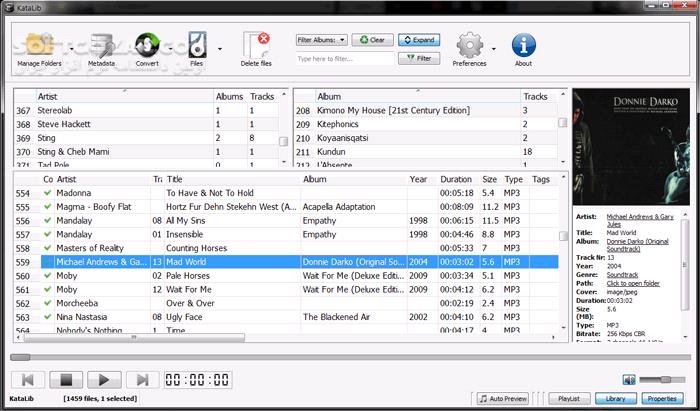This screenshot has height=411, width=700.
Task: Open the Filter Albums dropdown
Action: coord(321,40)
